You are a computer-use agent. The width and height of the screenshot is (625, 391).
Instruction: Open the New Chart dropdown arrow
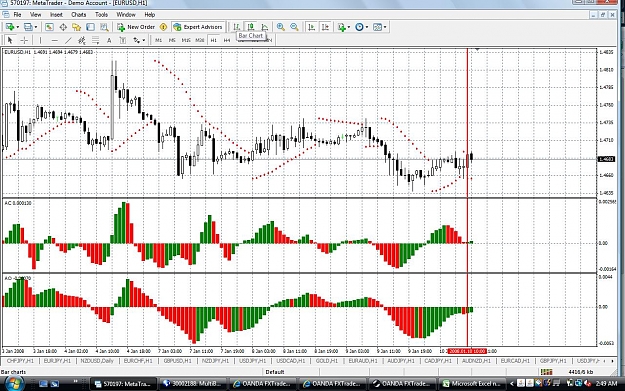tap(18, 27)
